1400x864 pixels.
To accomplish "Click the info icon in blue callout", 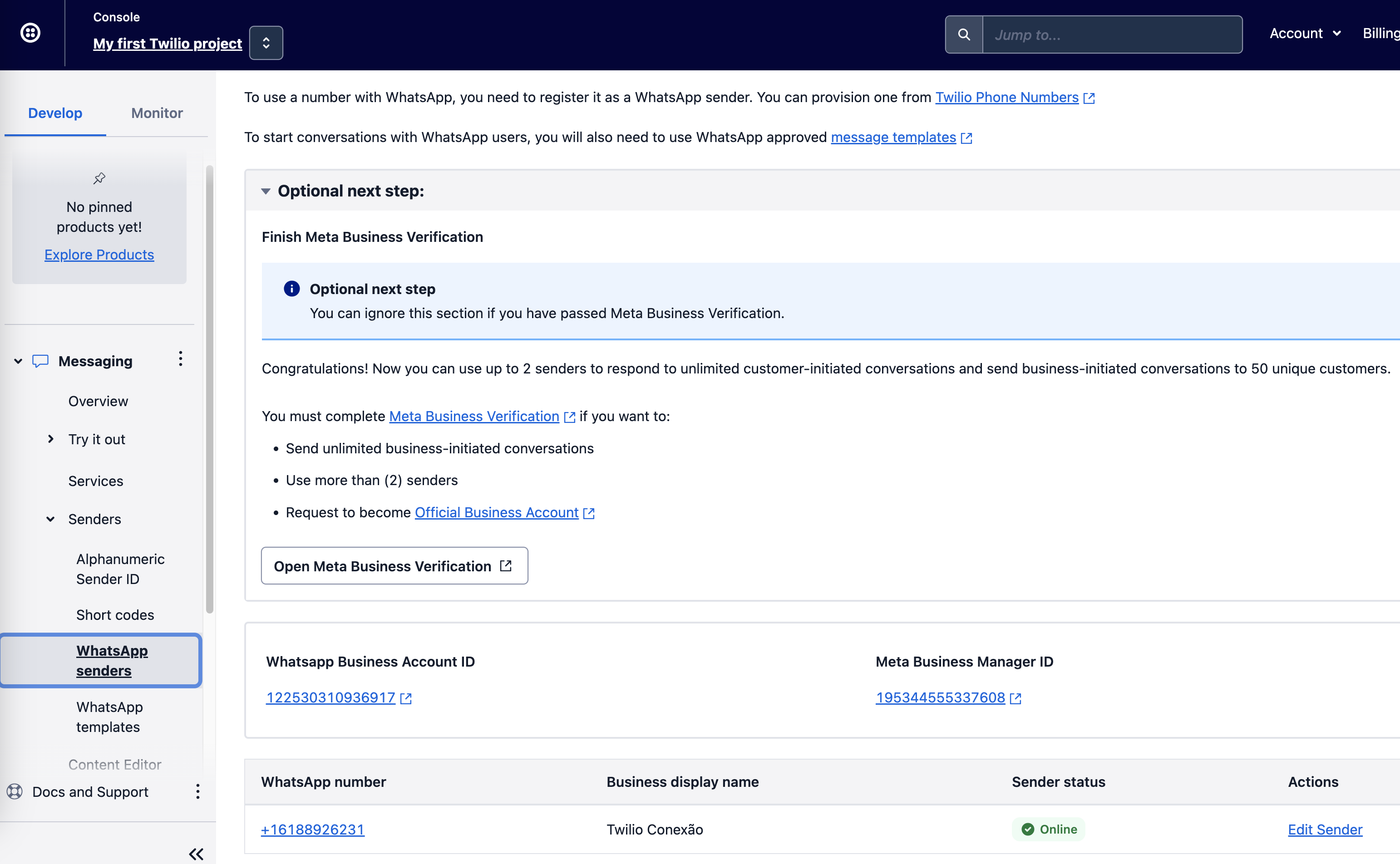I will tap(291, 289).
